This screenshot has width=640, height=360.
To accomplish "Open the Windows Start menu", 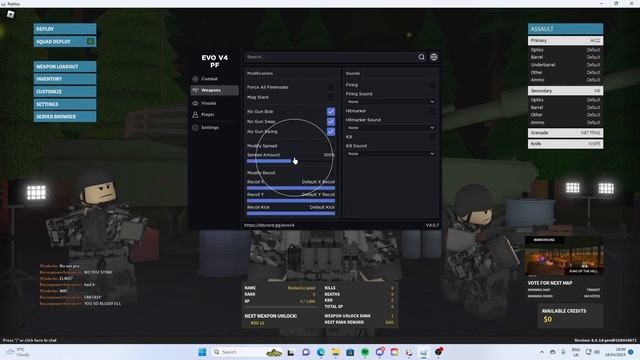I will tap(202, 352).
